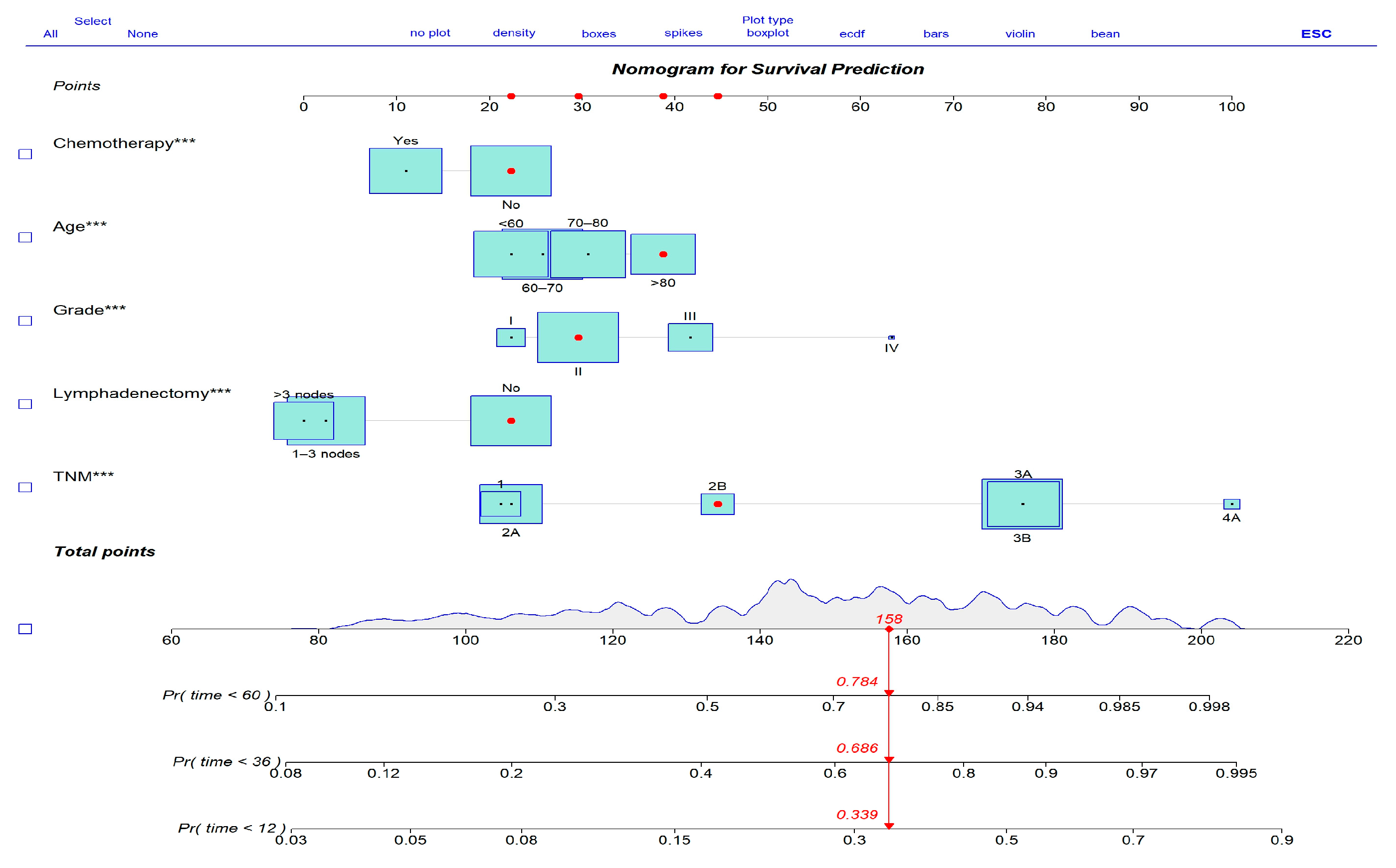
Task: Tick the Grade row checkbox
Action: point(25,321)
